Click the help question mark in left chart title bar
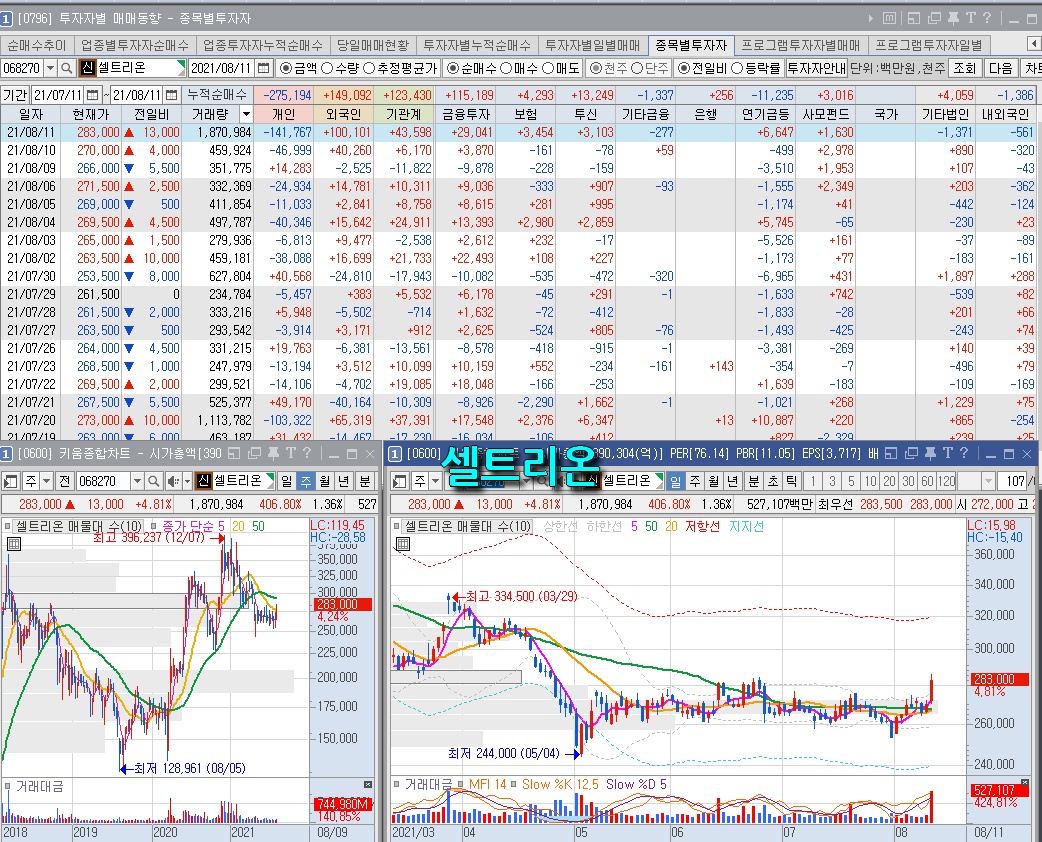 coord(306,453)
